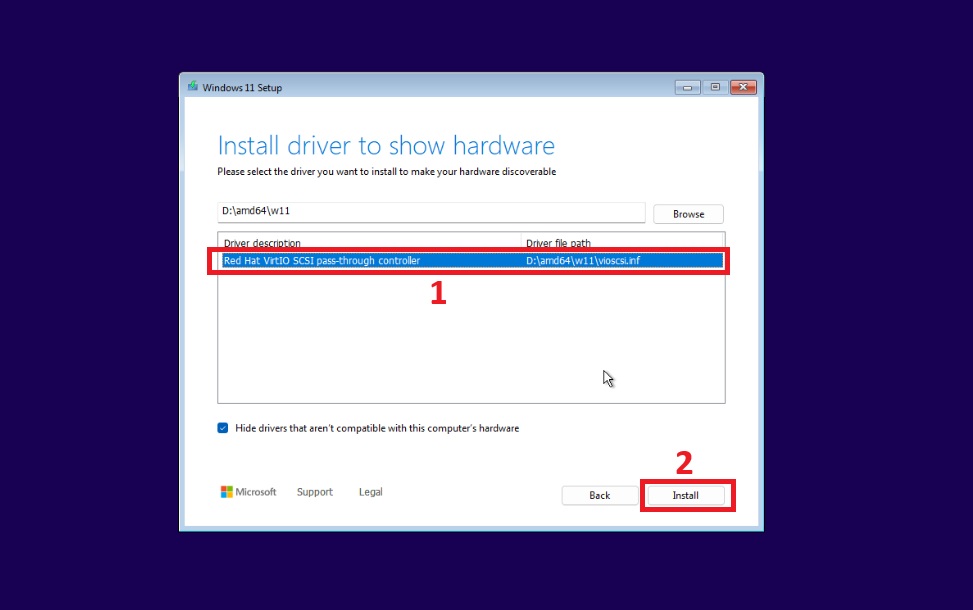The height and width of the screenshot is (610, 973).
Task: Go Back to the previous setup step
Action: pyautogui.click(x=599, y=495)
